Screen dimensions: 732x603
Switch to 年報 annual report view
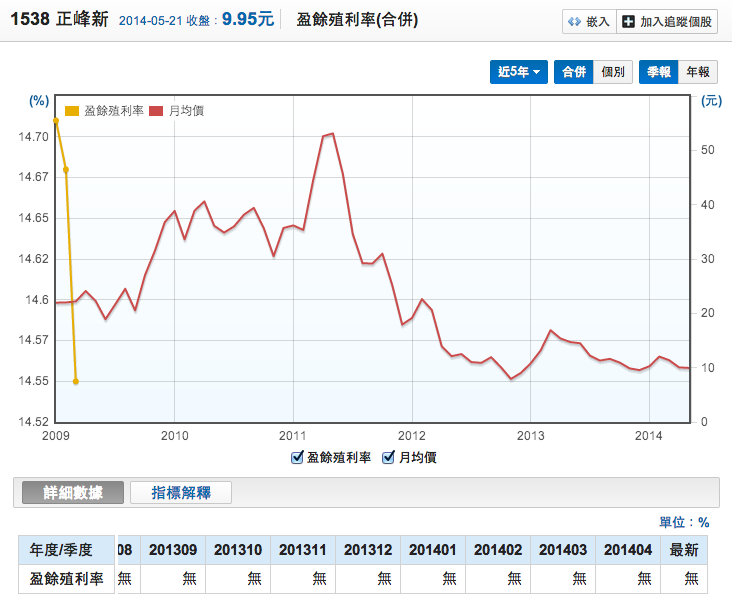click(697, 72)
